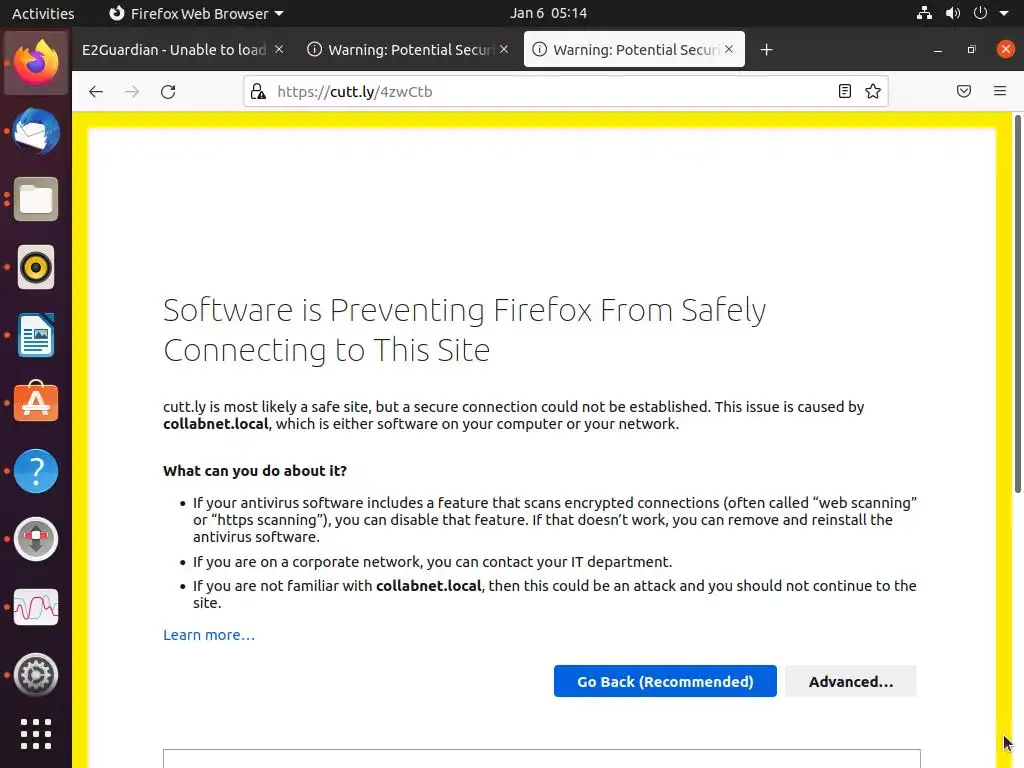Viewport: 1024px width, 768px height.
Task: Open Firefox hamburger menu
Action: click(x=1000, y=92)
